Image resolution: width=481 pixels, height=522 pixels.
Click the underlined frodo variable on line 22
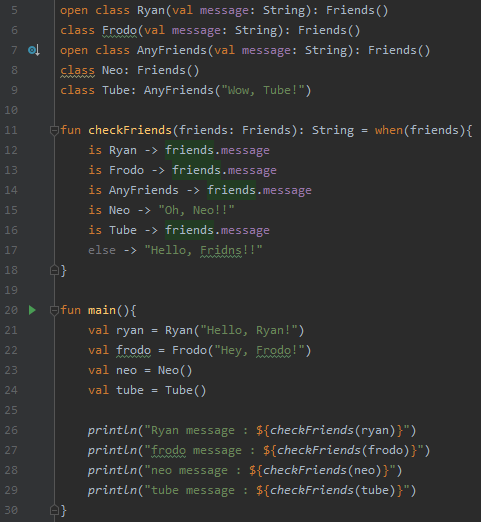(133, 350)
